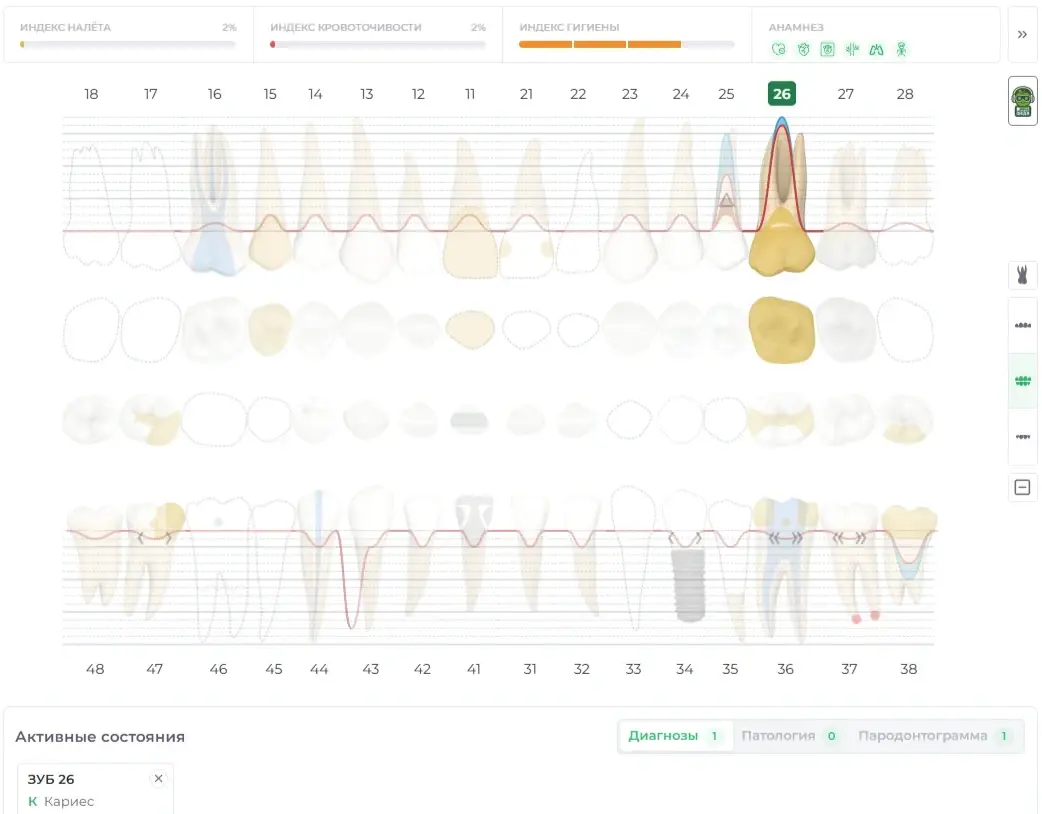The width and height of the screenshot is (1042, 814).
Task: Close the ЗУБ 26 diagnosis card
Action: point(158,778)
